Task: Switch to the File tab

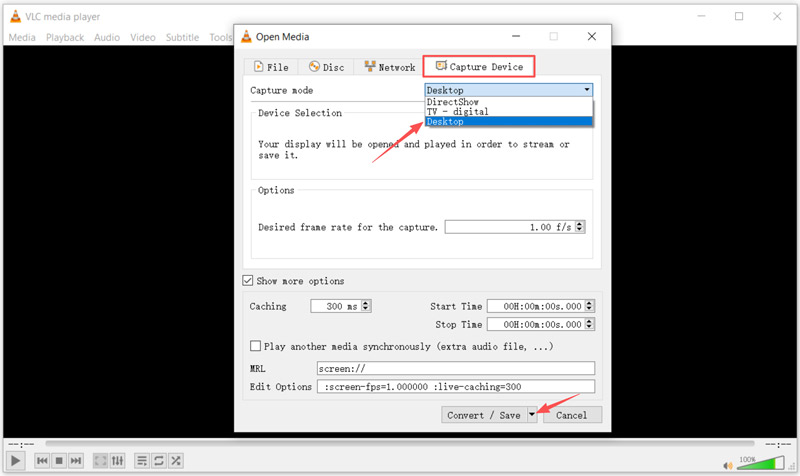Action: (x=271, y=67)
